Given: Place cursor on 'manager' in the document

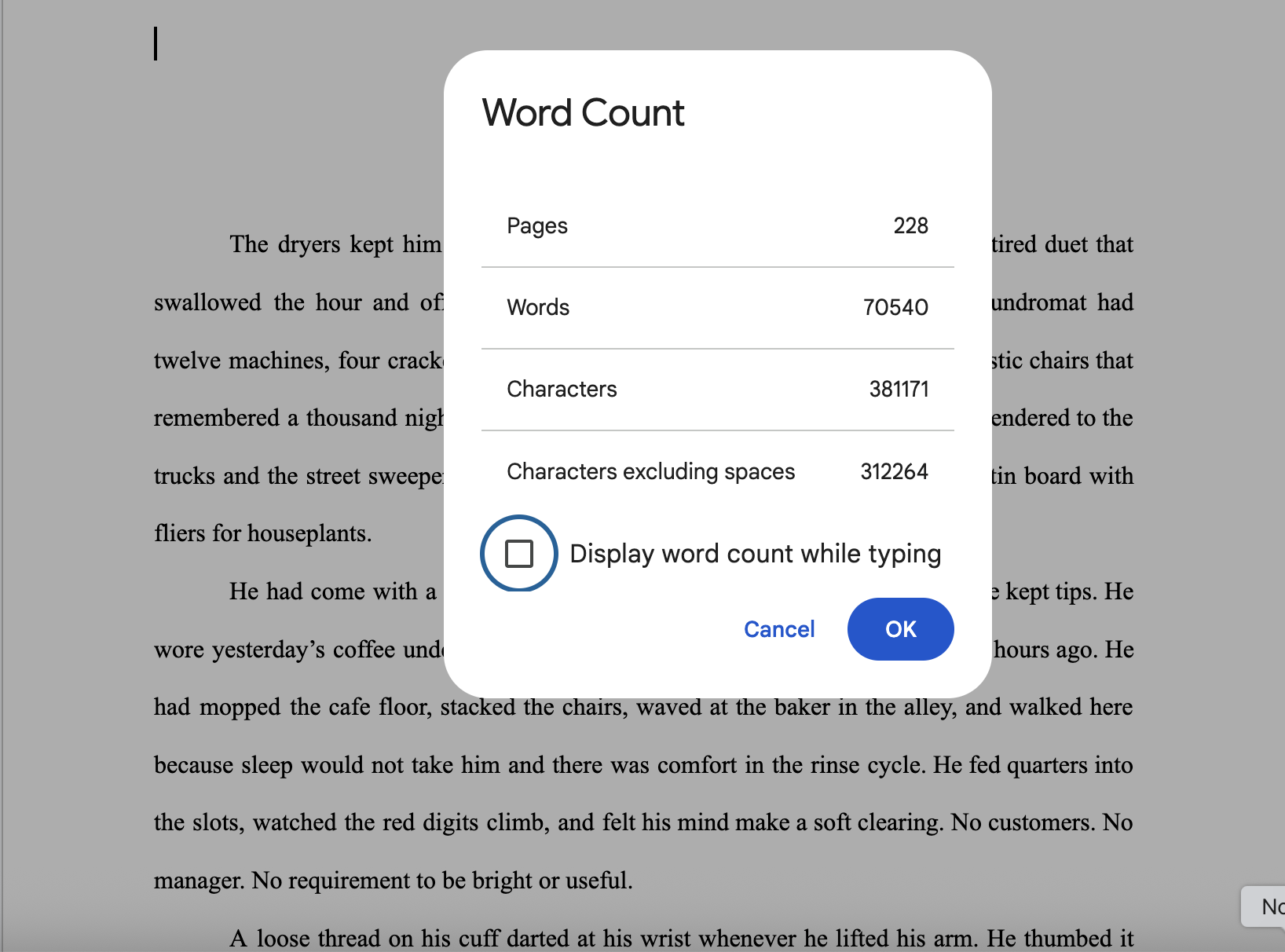Looking at the screenshot, I should pyautogui.click(x=199, y=881).
